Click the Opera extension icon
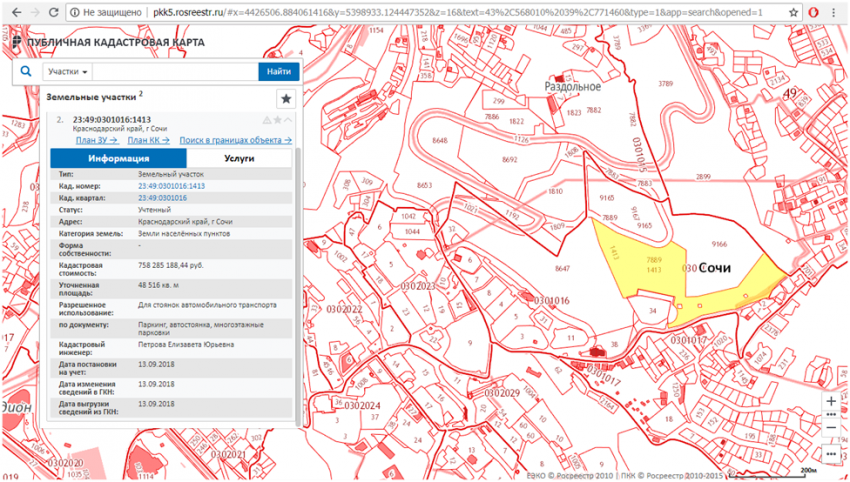 pyautogui.click(x=814, y=12)
